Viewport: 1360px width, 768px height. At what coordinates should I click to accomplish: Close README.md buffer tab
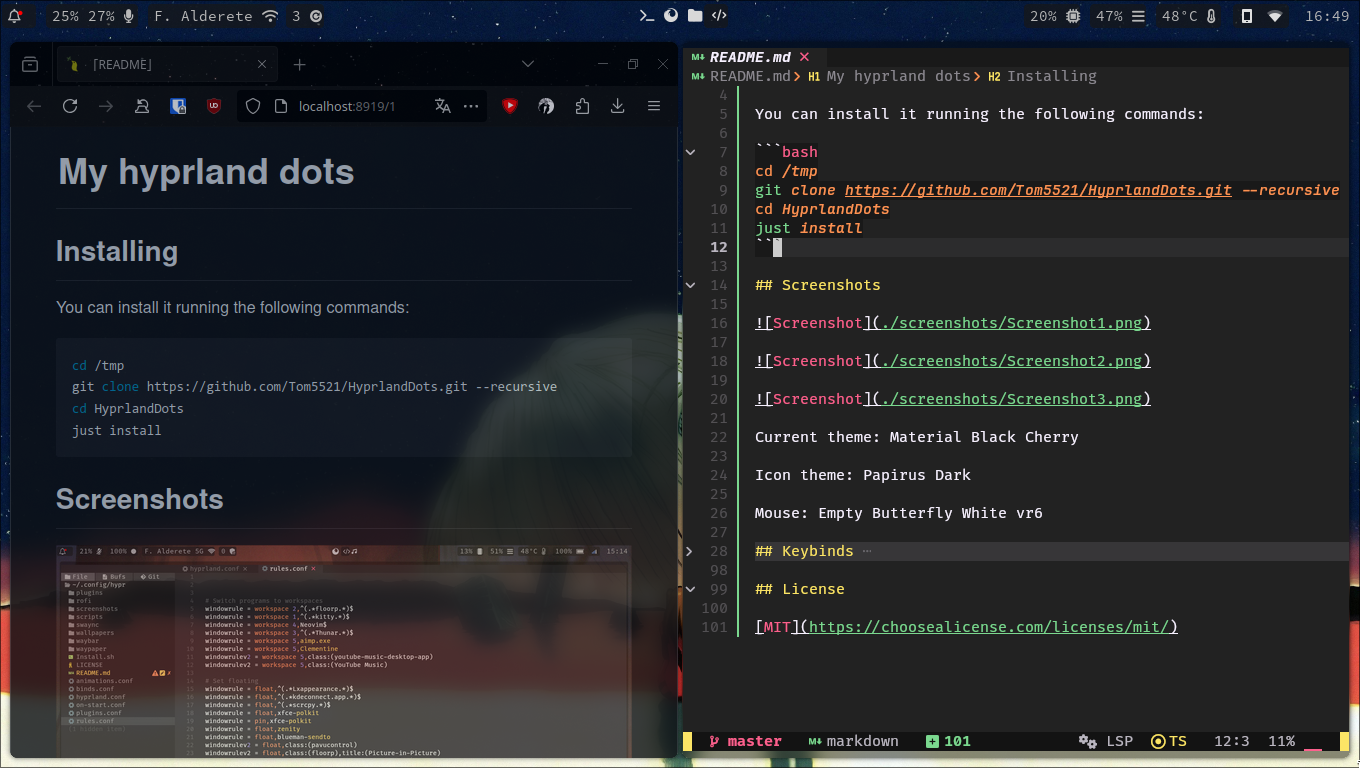804,57
